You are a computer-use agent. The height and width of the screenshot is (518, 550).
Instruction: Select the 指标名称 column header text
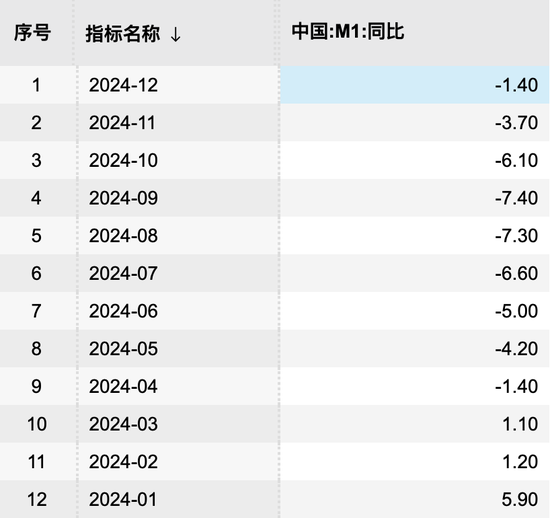tap(123, 34)
